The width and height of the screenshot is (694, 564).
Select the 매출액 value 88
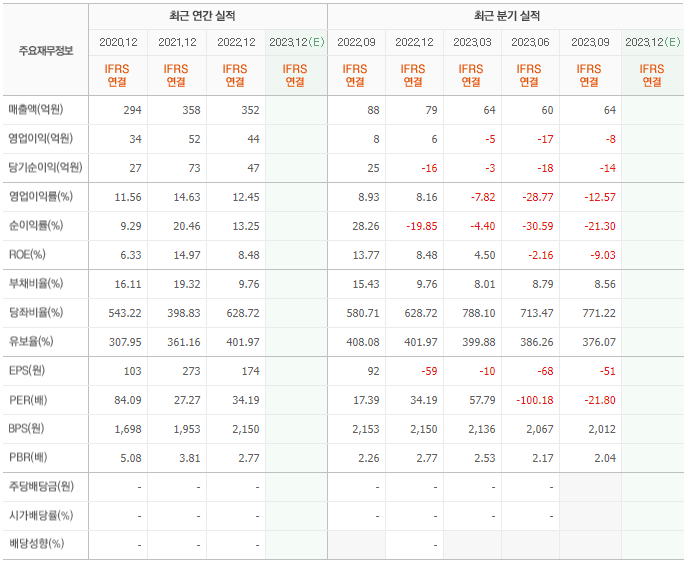[373, 110]
